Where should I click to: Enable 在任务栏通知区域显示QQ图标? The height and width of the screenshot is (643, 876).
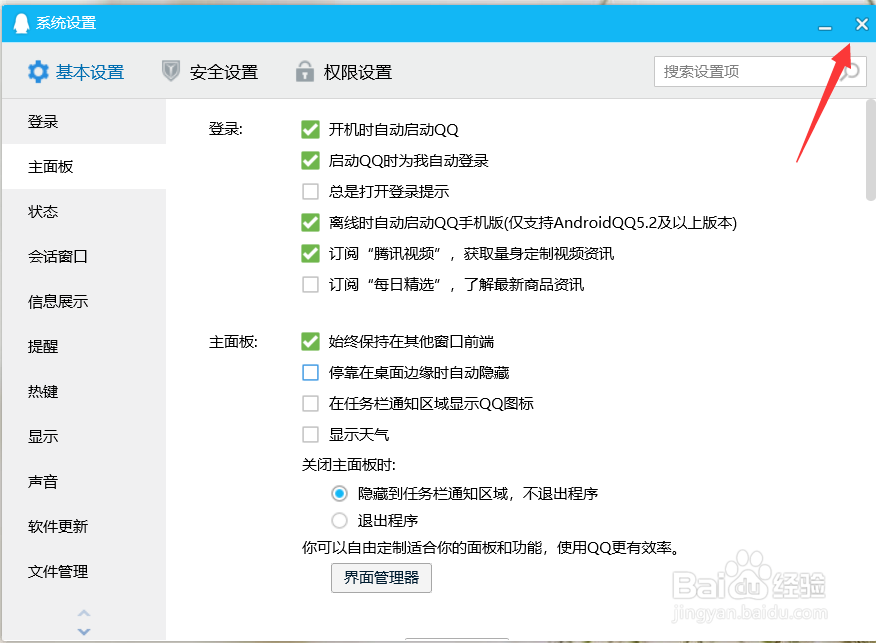(x=310, y=403)
